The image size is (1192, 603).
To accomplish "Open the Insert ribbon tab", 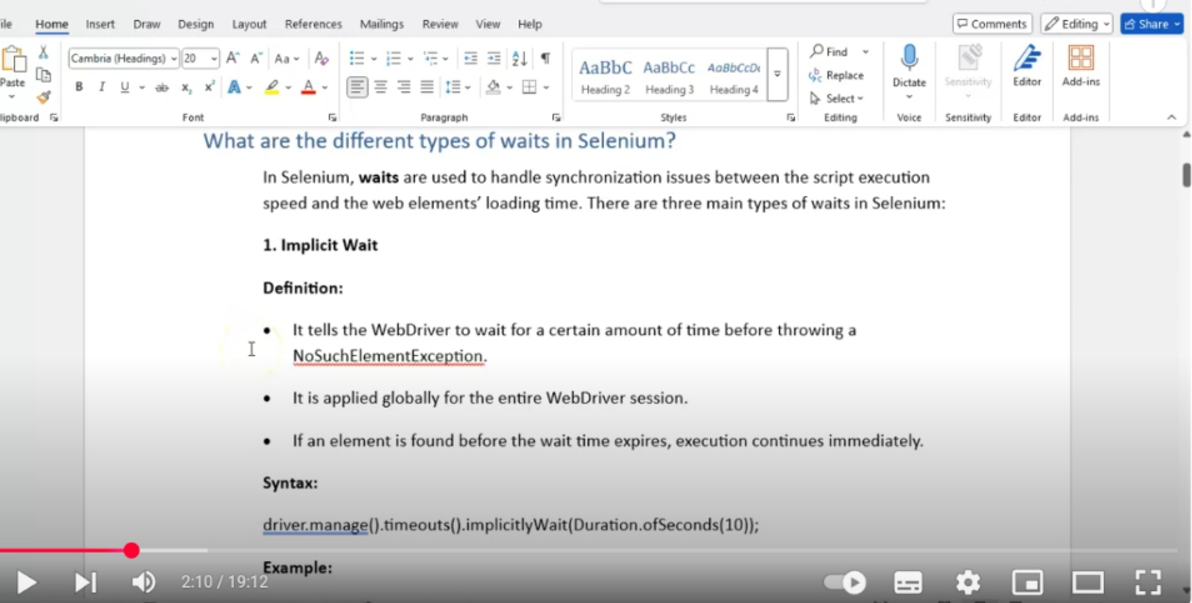I will pos(100,24).
